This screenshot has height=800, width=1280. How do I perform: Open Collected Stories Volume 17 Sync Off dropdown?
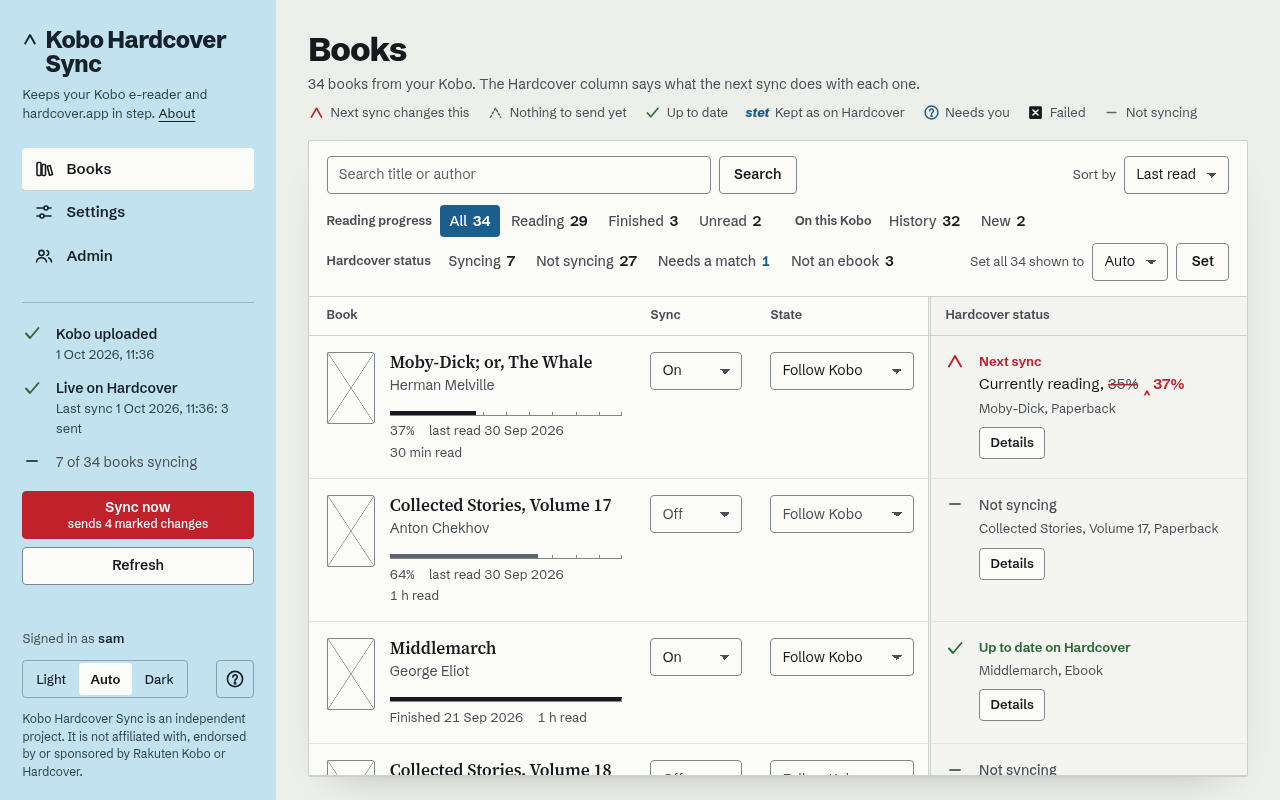(696, 514)
